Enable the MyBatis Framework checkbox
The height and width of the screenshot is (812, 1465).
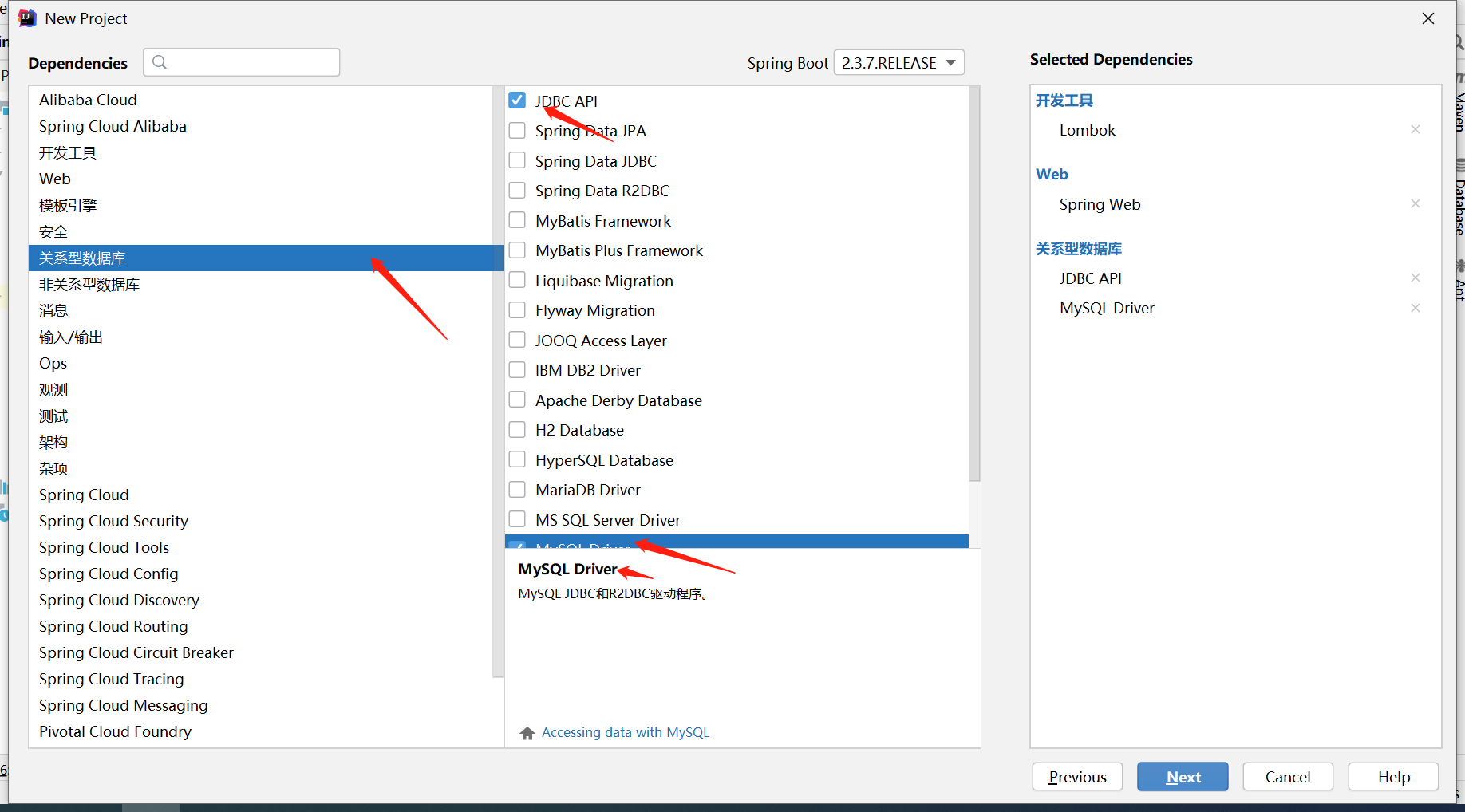517,220
